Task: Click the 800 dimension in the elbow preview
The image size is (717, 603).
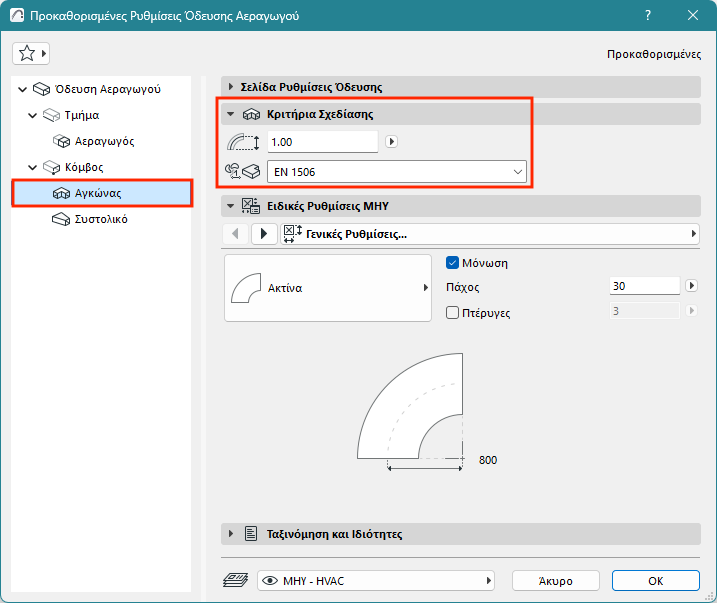Action: (x=488, y=460)
